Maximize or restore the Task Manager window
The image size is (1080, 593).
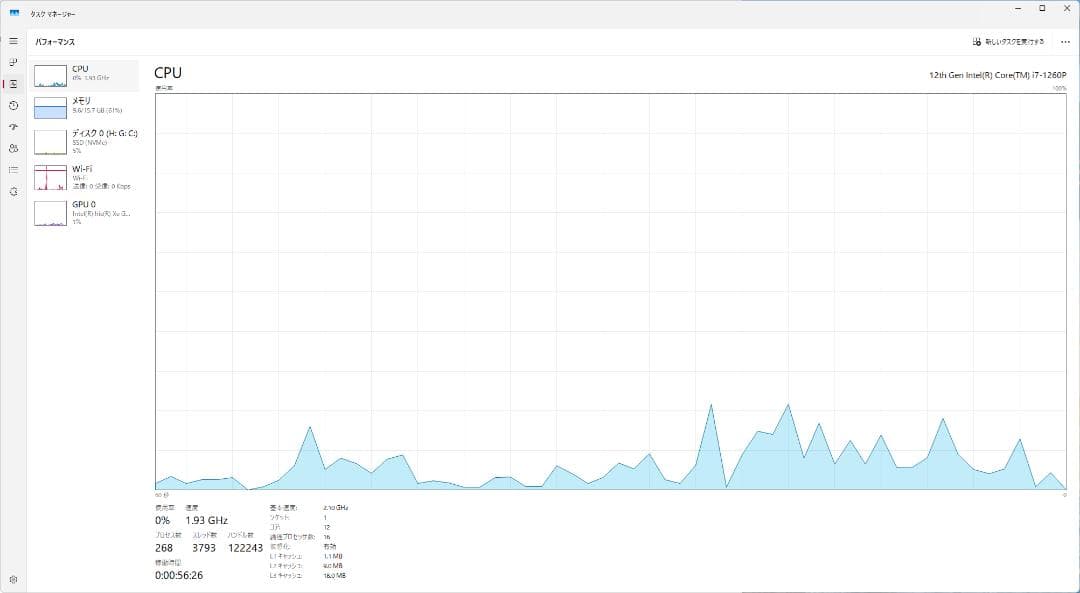pyautogui.click(x=1041, y=9)
